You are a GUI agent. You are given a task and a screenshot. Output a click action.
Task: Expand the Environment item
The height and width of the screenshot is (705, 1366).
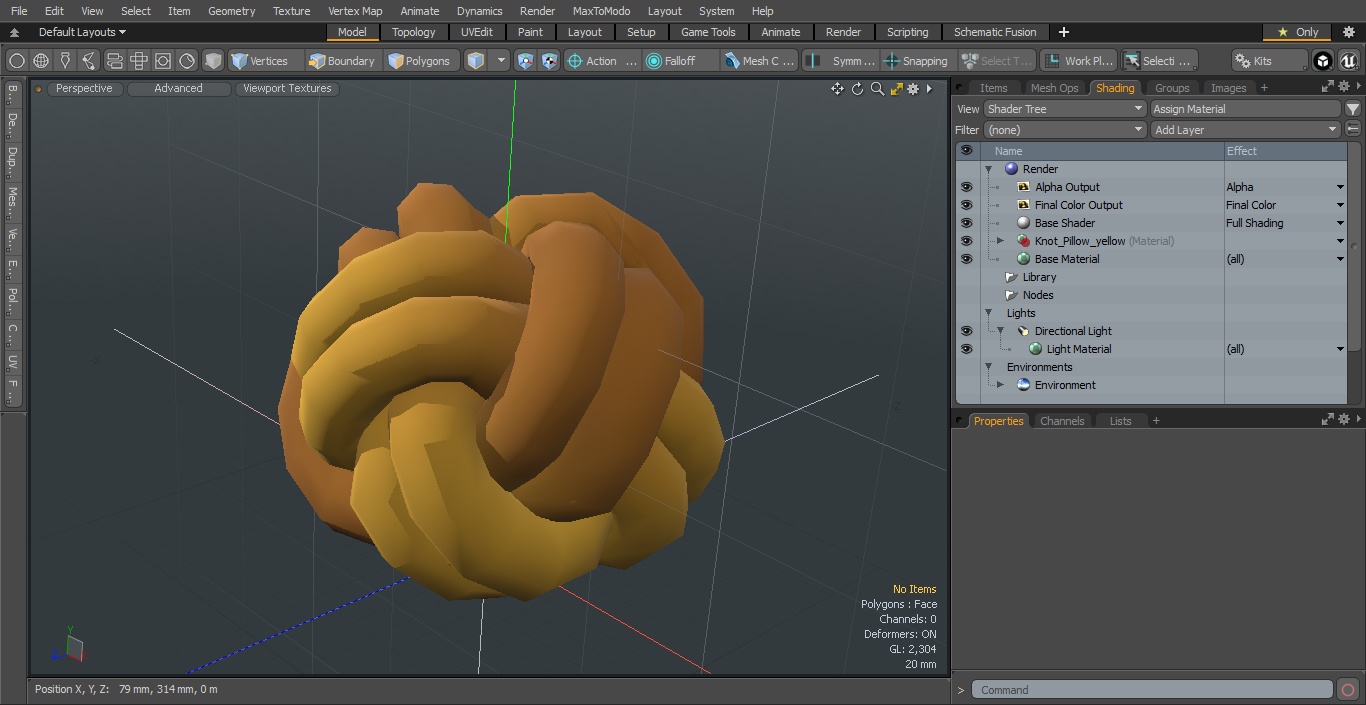[1000, 385]
